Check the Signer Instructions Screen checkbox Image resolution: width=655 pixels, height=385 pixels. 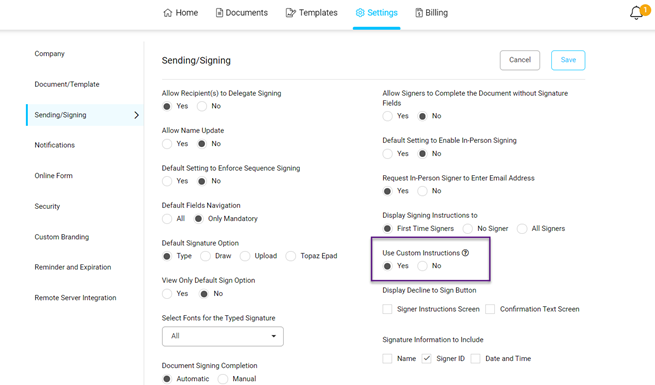(387, 309)
